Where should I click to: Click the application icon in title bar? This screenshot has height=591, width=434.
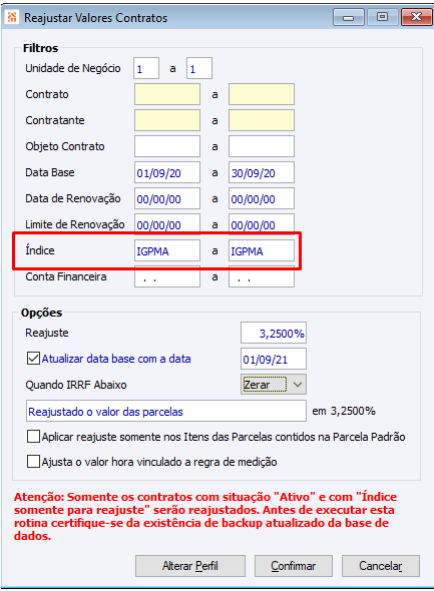(12, 17)
